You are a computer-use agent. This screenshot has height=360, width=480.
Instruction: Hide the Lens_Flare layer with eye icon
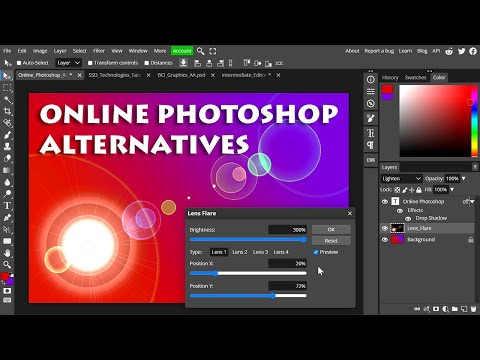(385, 228)
